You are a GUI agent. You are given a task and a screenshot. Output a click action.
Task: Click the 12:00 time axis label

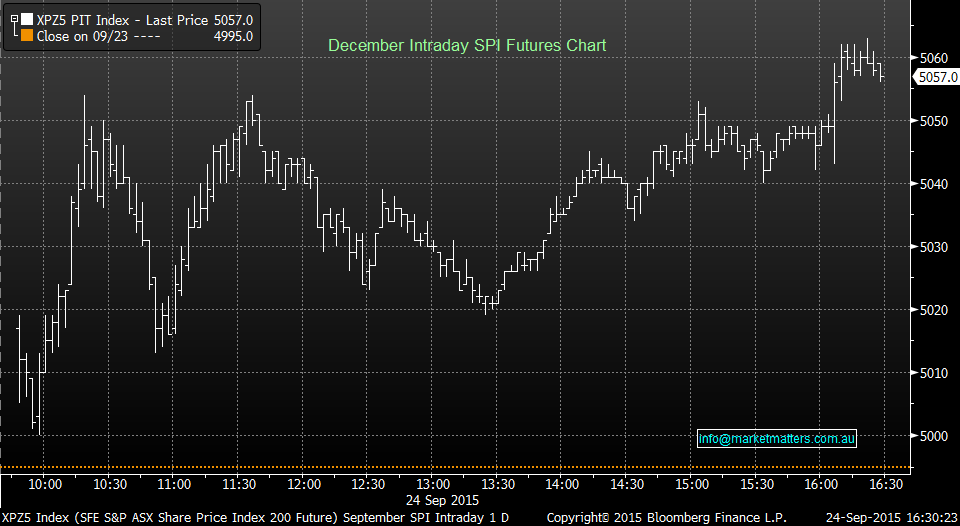coord(304,484)
